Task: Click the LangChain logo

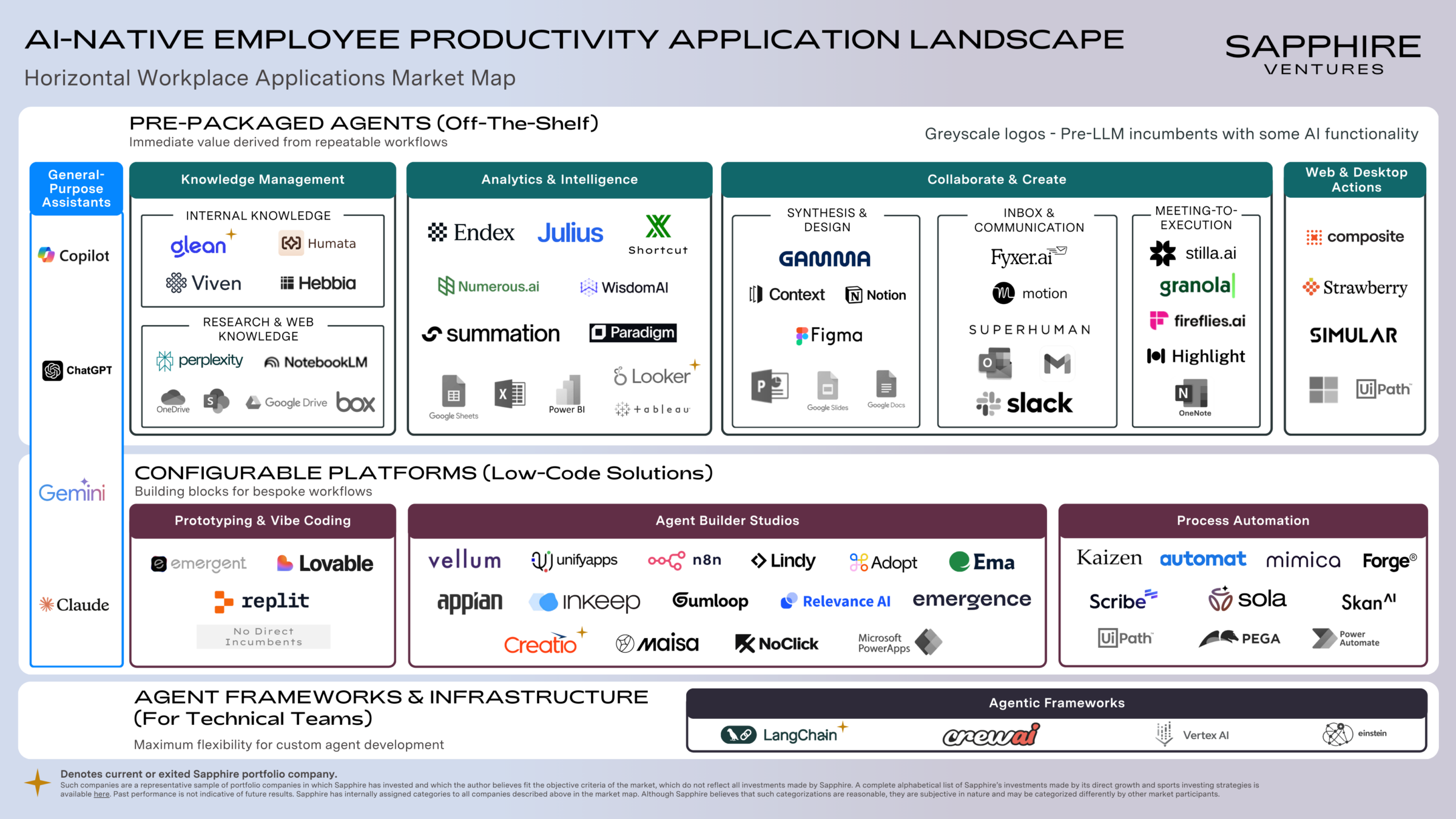Action: pyautogui.click(x=779, y=735)
